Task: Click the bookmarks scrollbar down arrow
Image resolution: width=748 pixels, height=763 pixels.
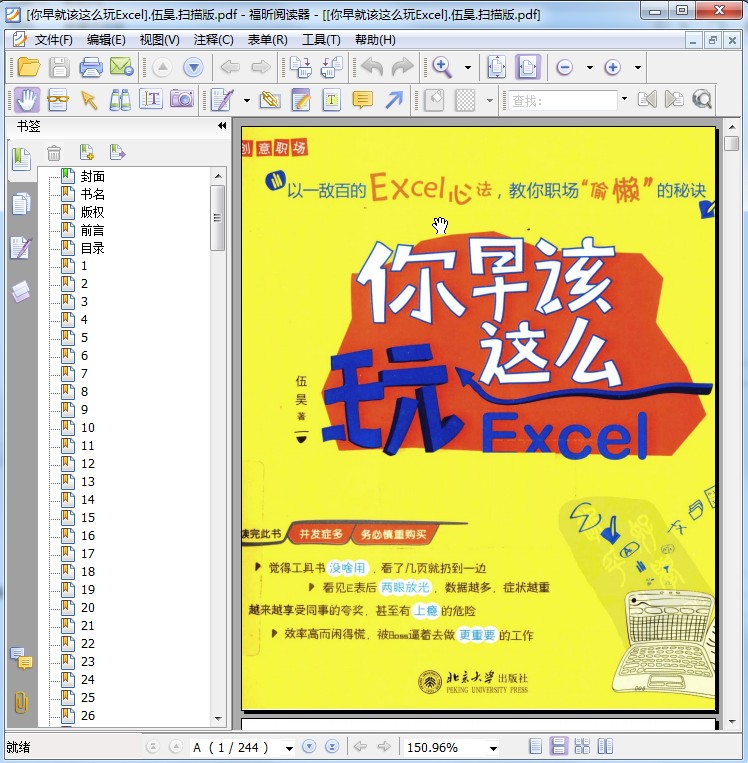Action: point(218,718)
